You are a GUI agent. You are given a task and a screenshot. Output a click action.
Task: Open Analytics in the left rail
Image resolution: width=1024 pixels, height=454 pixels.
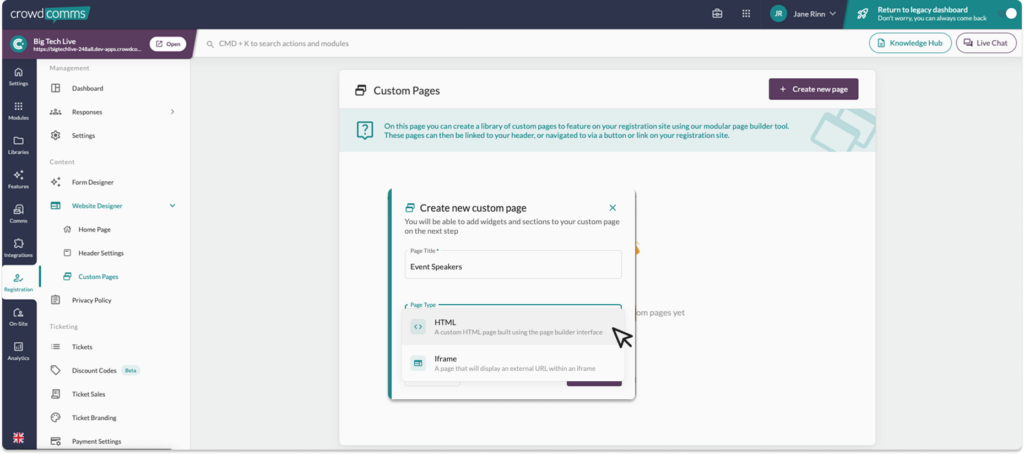pos(18,350)
